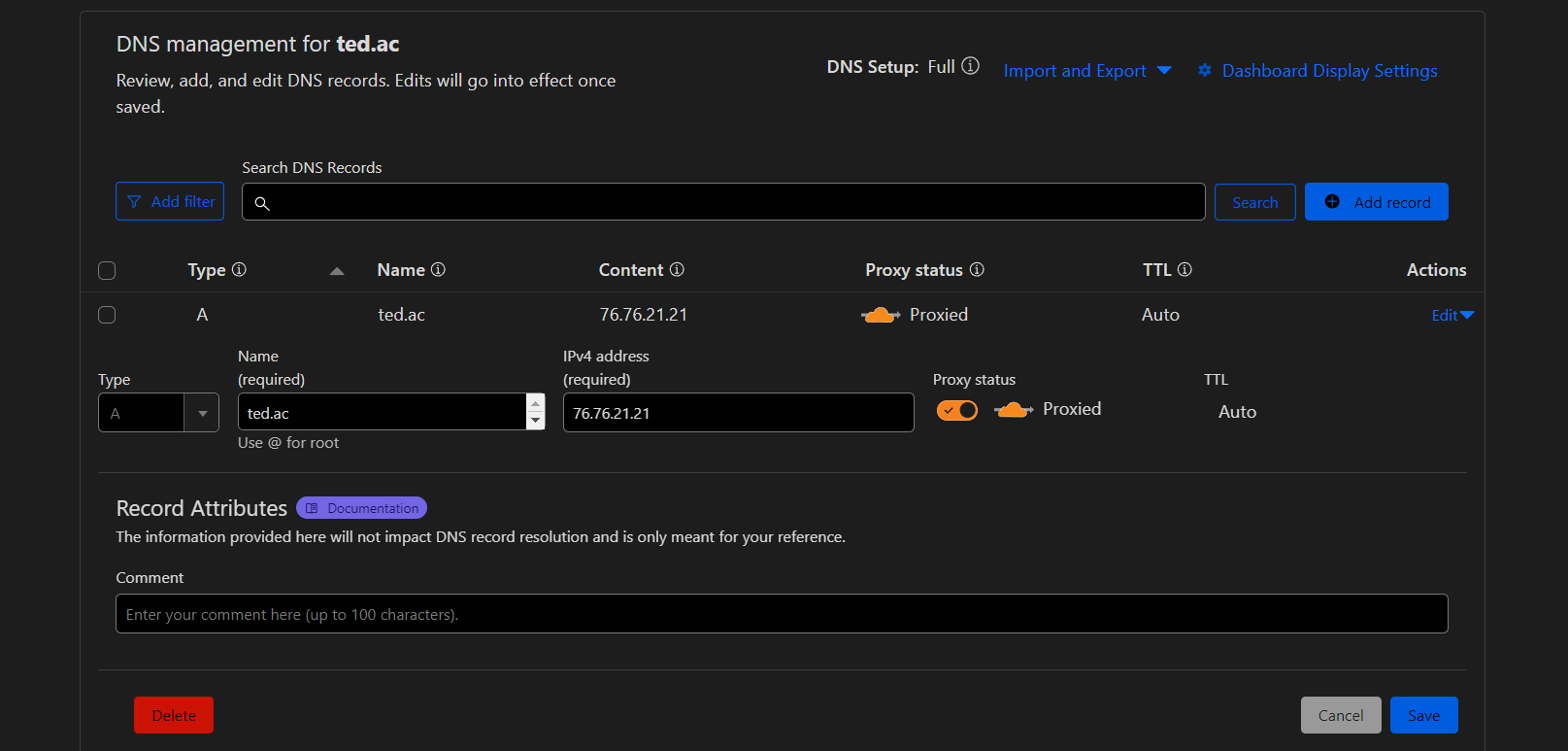
Task: Save the DNS record changes
Action: (1423, 715)
